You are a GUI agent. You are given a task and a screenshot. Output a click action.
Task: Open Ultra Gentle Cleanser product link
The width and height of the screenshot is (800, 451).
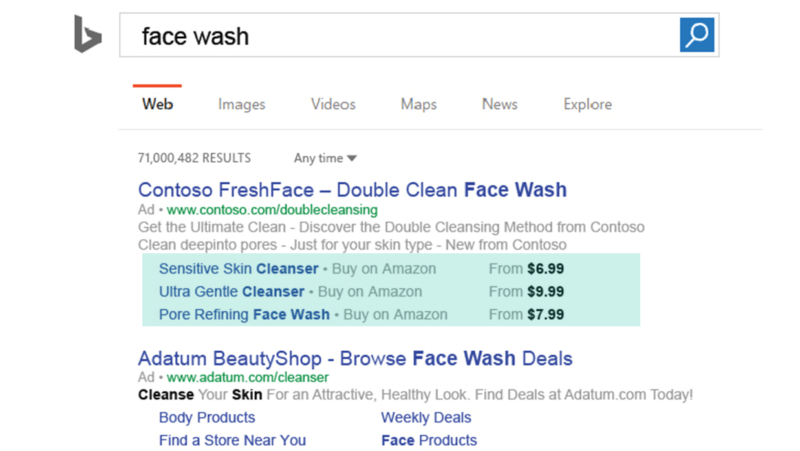click(231, 291)
